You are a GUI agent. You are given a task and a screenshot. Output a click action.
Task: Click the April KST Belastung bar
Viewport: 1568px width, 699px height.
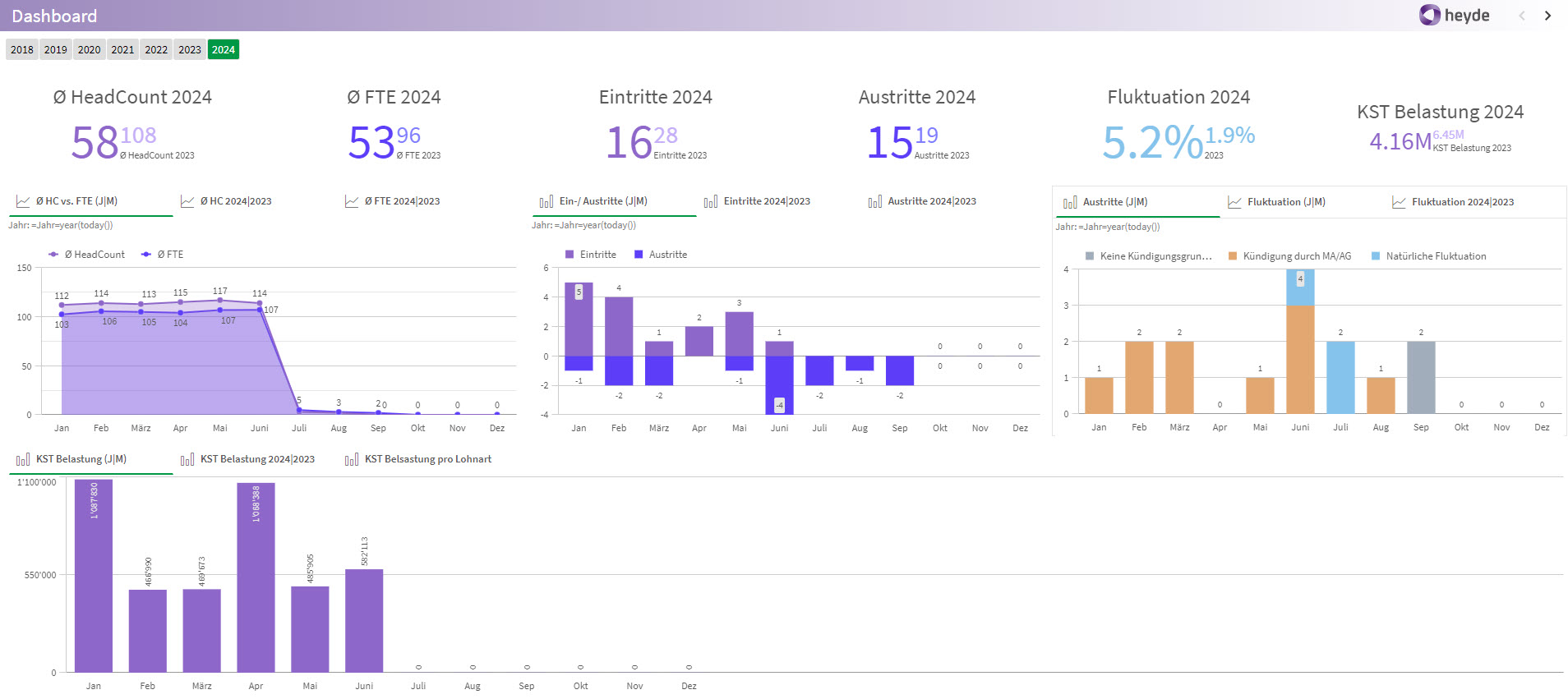point(256,577)
